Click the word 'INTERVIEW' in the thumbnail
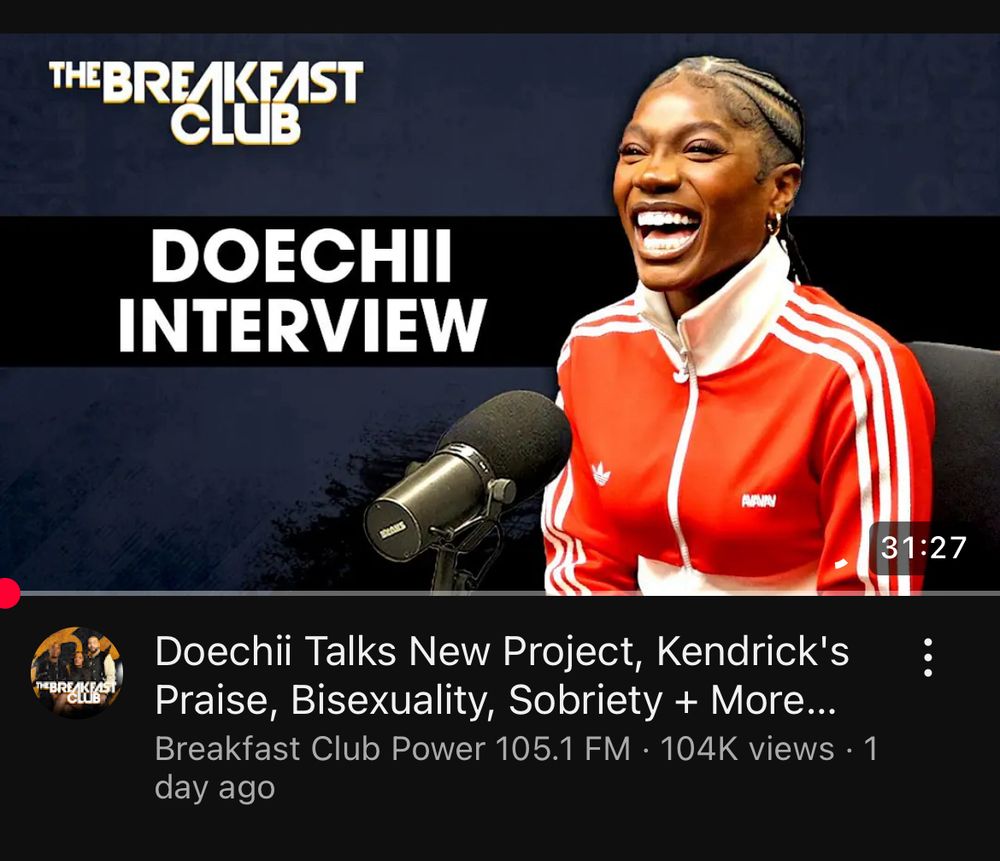1000x861 pixels. (302, 325)
